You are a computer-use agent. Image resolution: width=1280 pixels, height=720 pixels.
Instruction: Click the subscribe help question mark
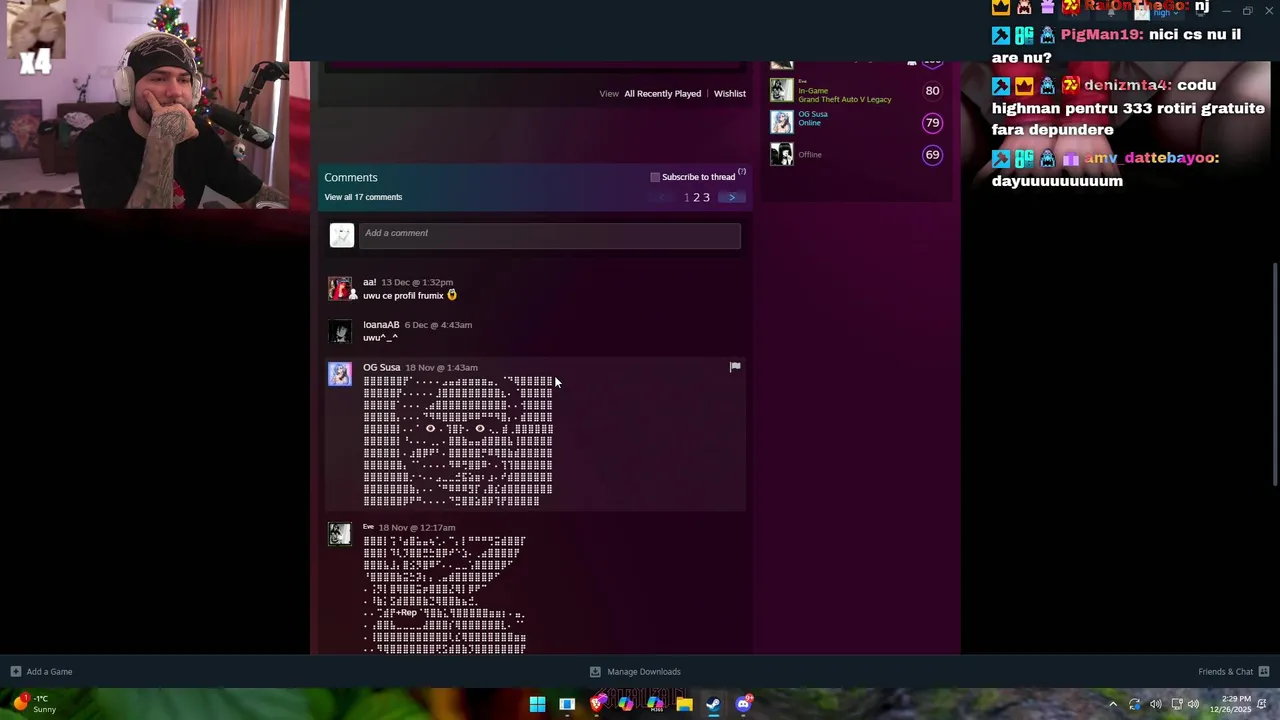tap(741, 172)
